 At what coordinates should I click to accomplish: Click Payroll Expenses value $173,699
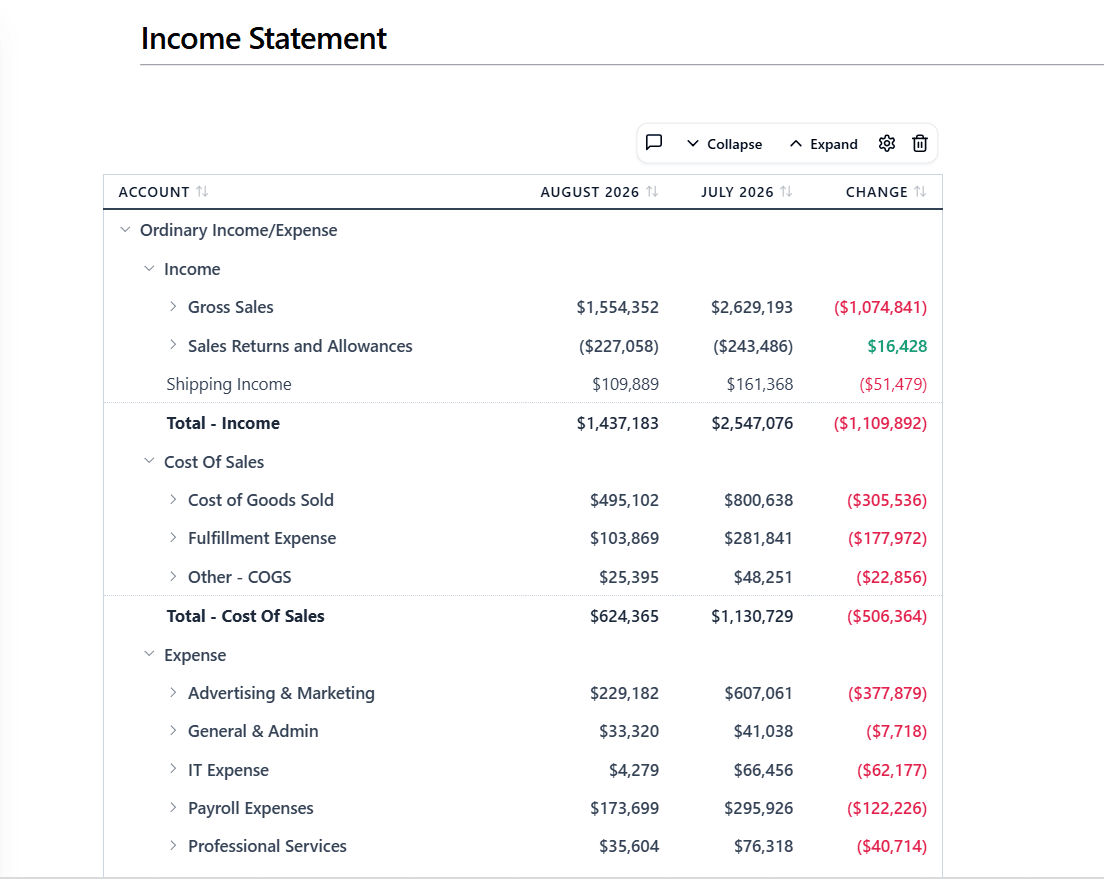pyautogui.click(x=625, y=808)
